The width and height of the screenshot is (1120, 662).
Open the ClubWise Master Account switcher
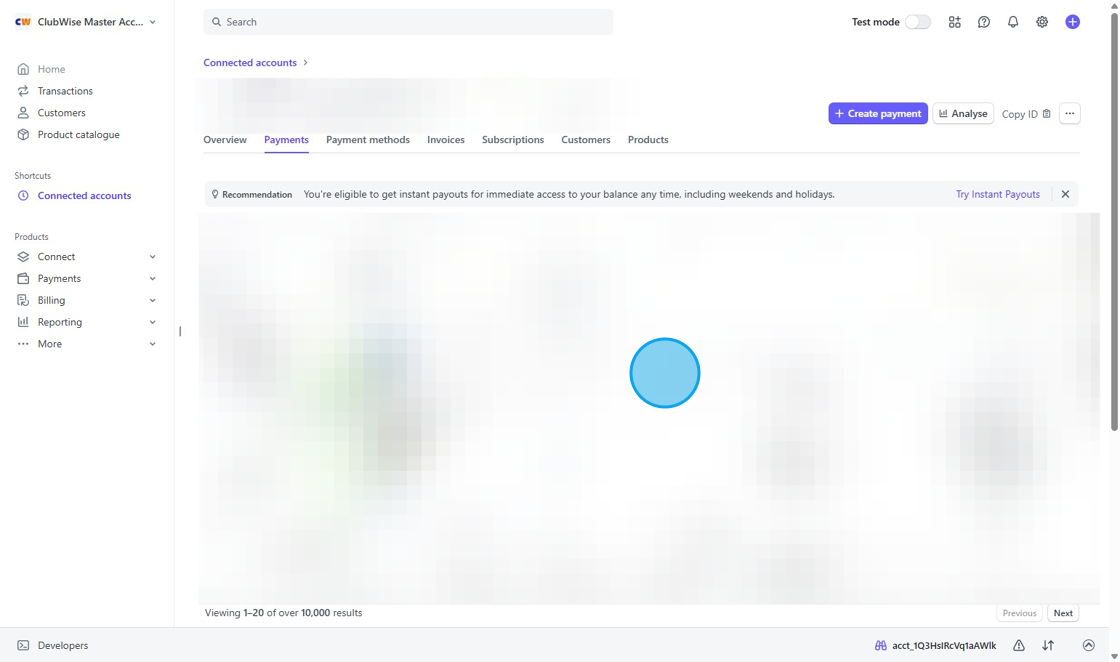[x=85, y=21]
